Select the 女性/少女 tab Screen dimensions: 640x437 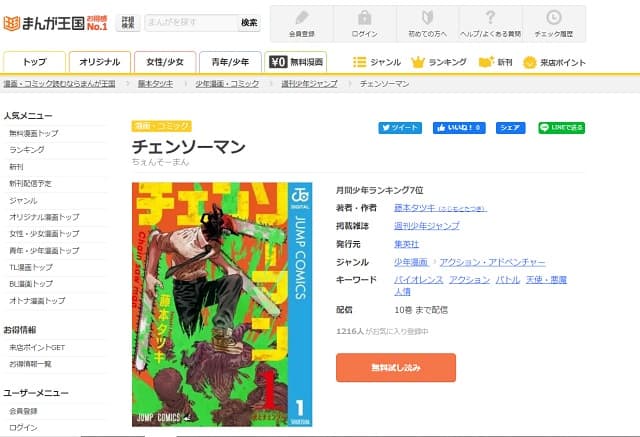tap(165, 62)
